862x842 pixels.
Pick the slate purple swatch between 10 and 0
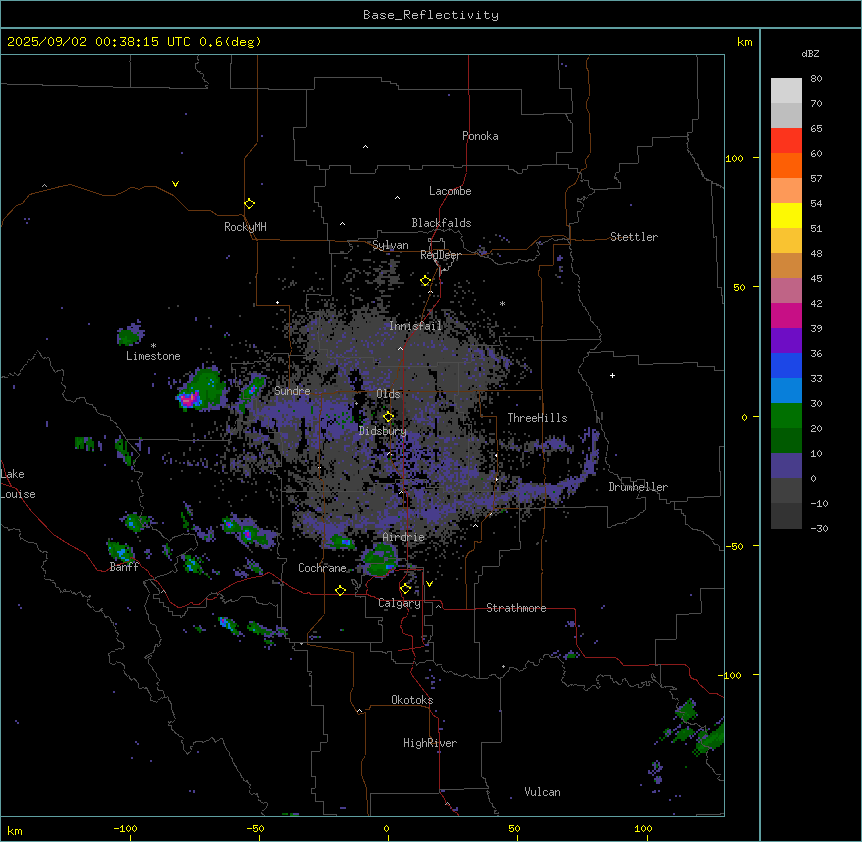click(786, 466)
